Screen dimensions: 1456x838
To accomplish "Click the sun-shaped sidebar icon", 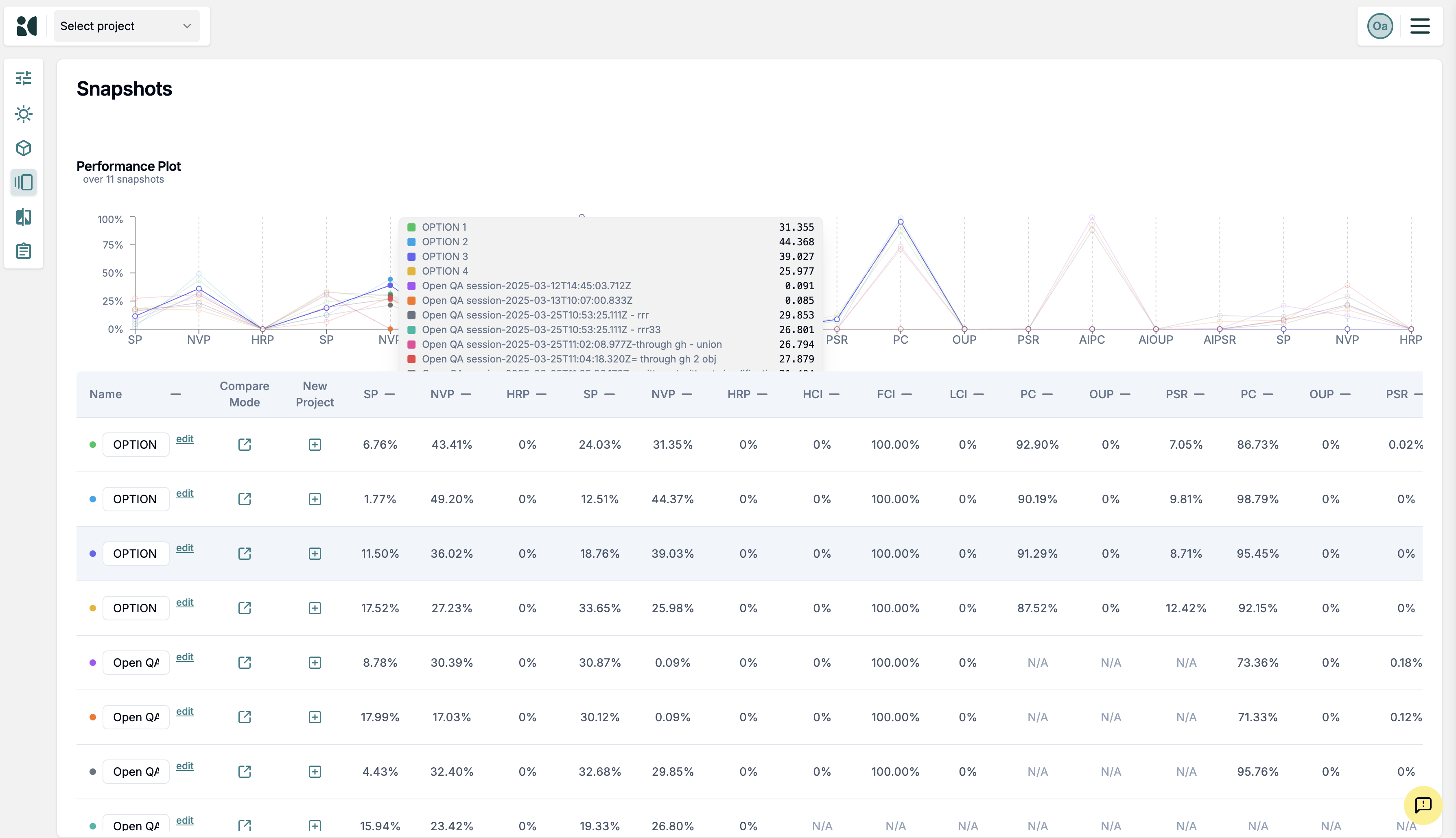I will click(x=24, y=113).
